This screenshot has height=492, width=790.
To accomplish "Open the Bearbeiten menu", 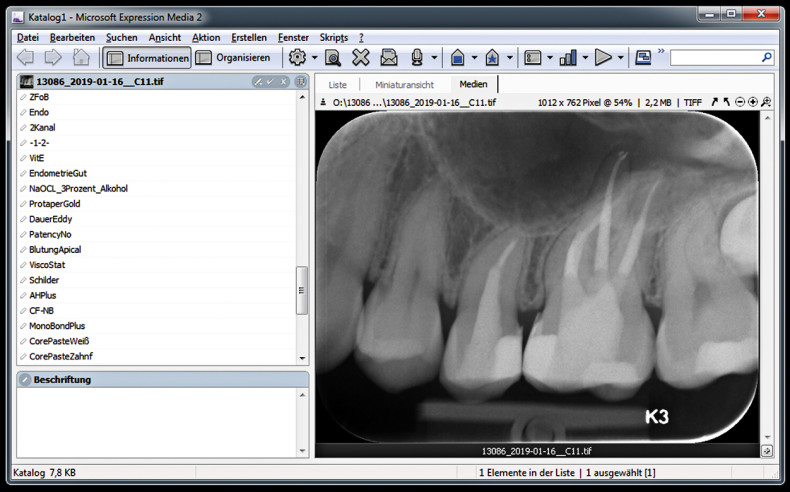I will pyautogui.click(x=72, y=38).
